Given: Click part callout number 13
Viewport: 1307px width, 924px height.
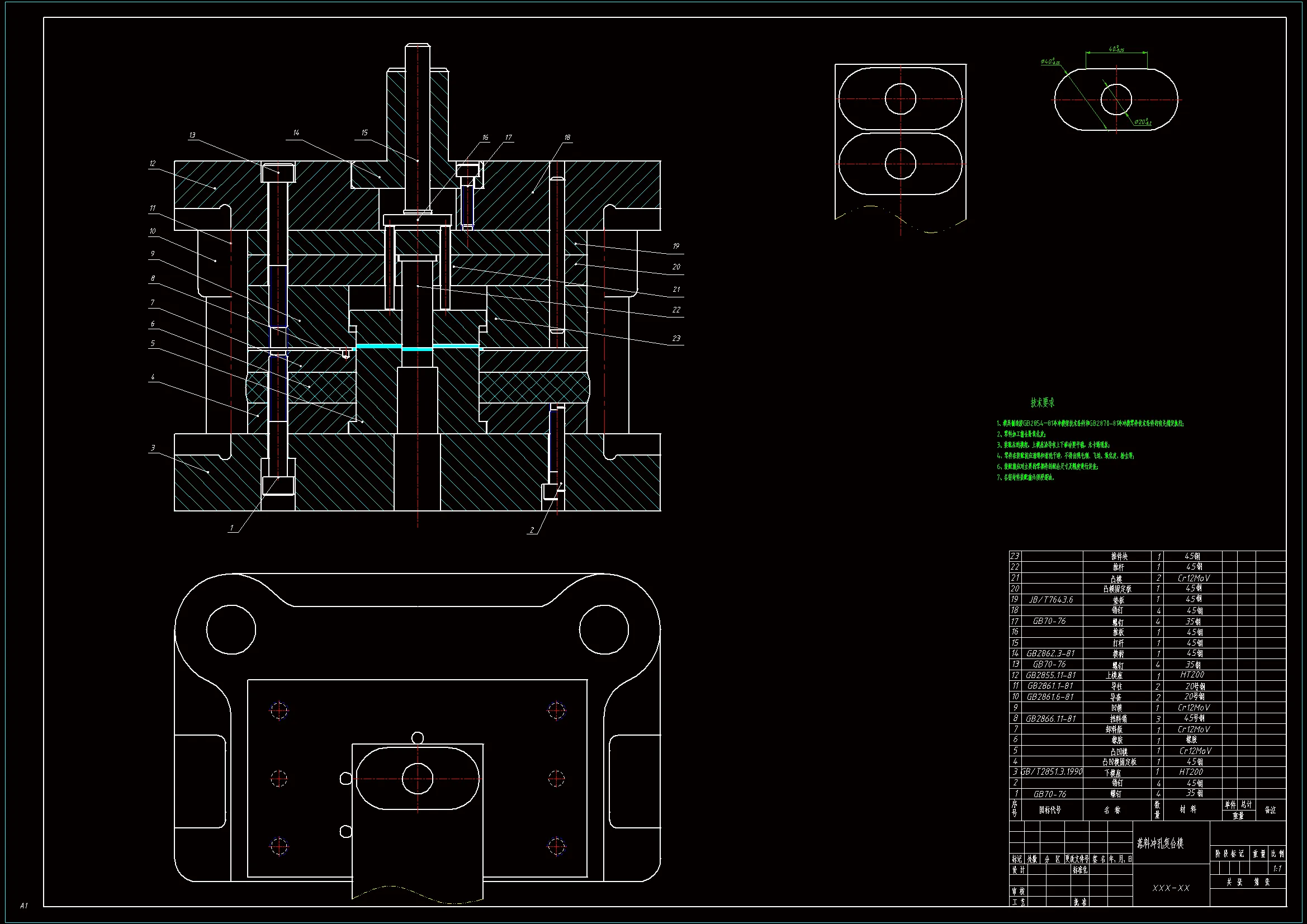Looking at the screenshot, I should [192, 135].
